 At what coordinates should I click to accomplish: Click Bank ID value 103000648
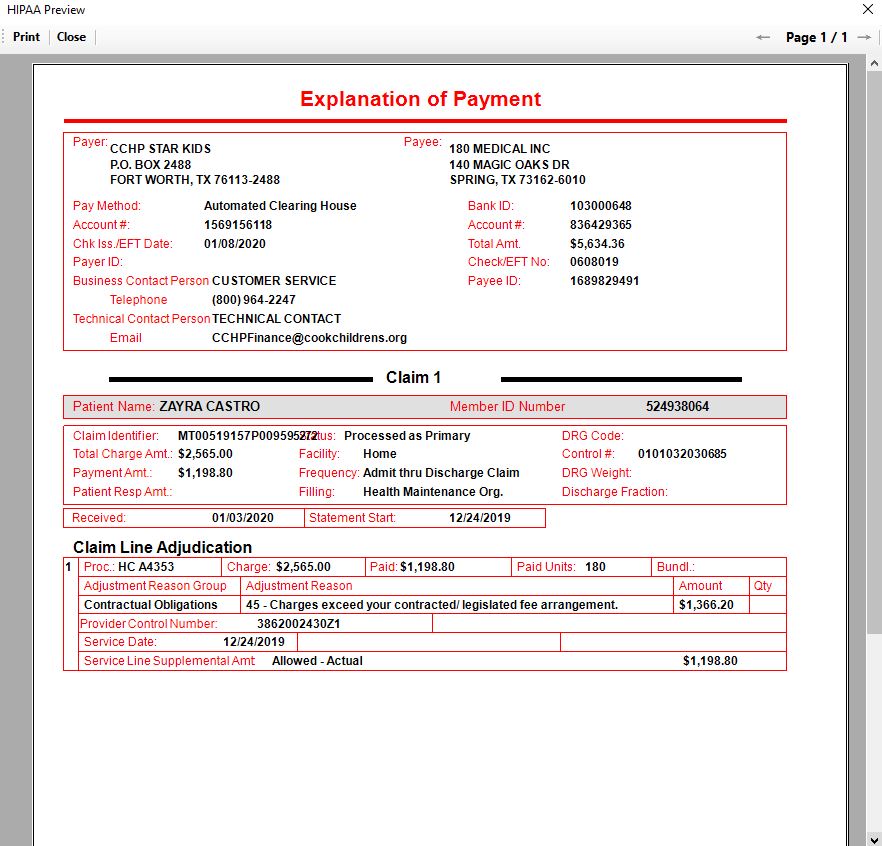(601, 206)
